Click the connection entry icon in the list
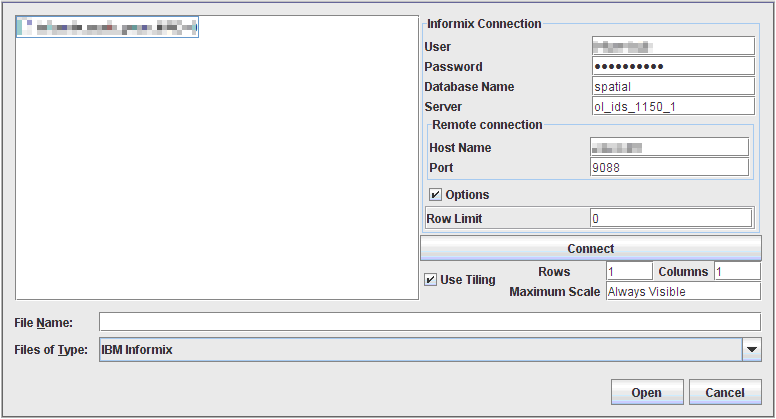 tap(26, 28)
